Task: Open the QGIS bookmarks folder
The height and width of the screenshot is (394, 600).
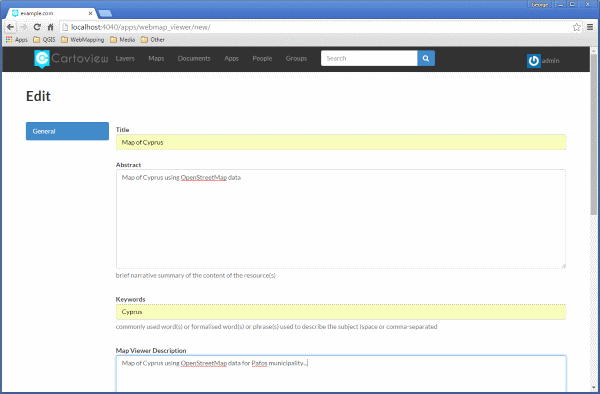Action: click(44, 40)
